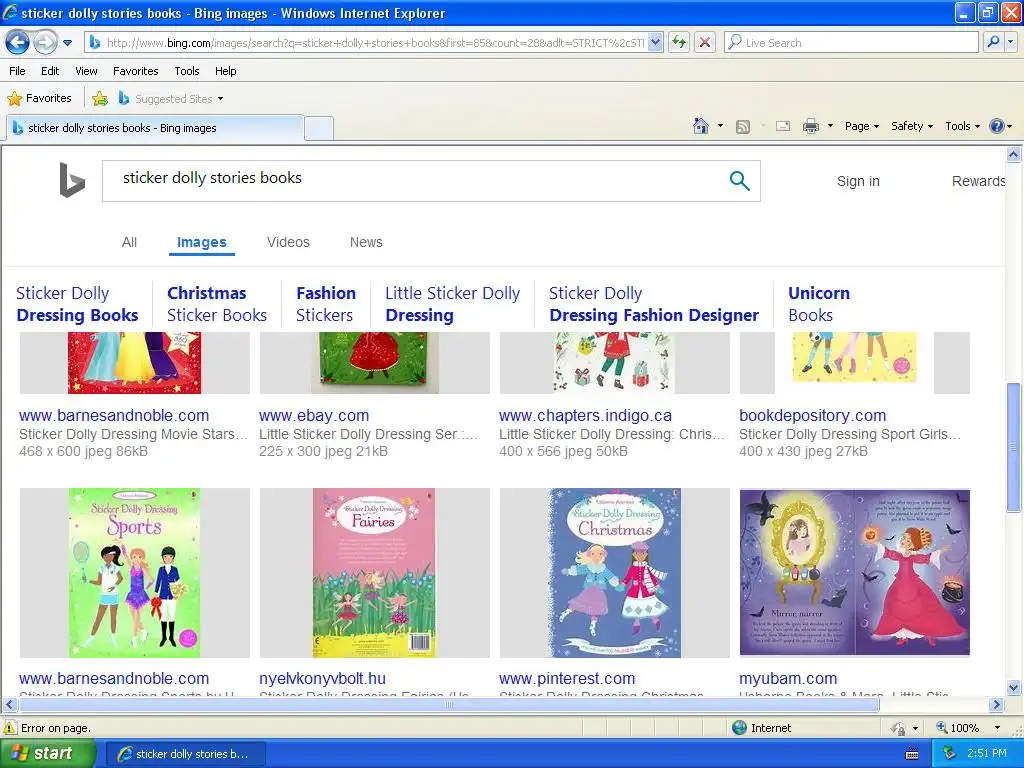Click the Rewards link

[x=978, y=181]
